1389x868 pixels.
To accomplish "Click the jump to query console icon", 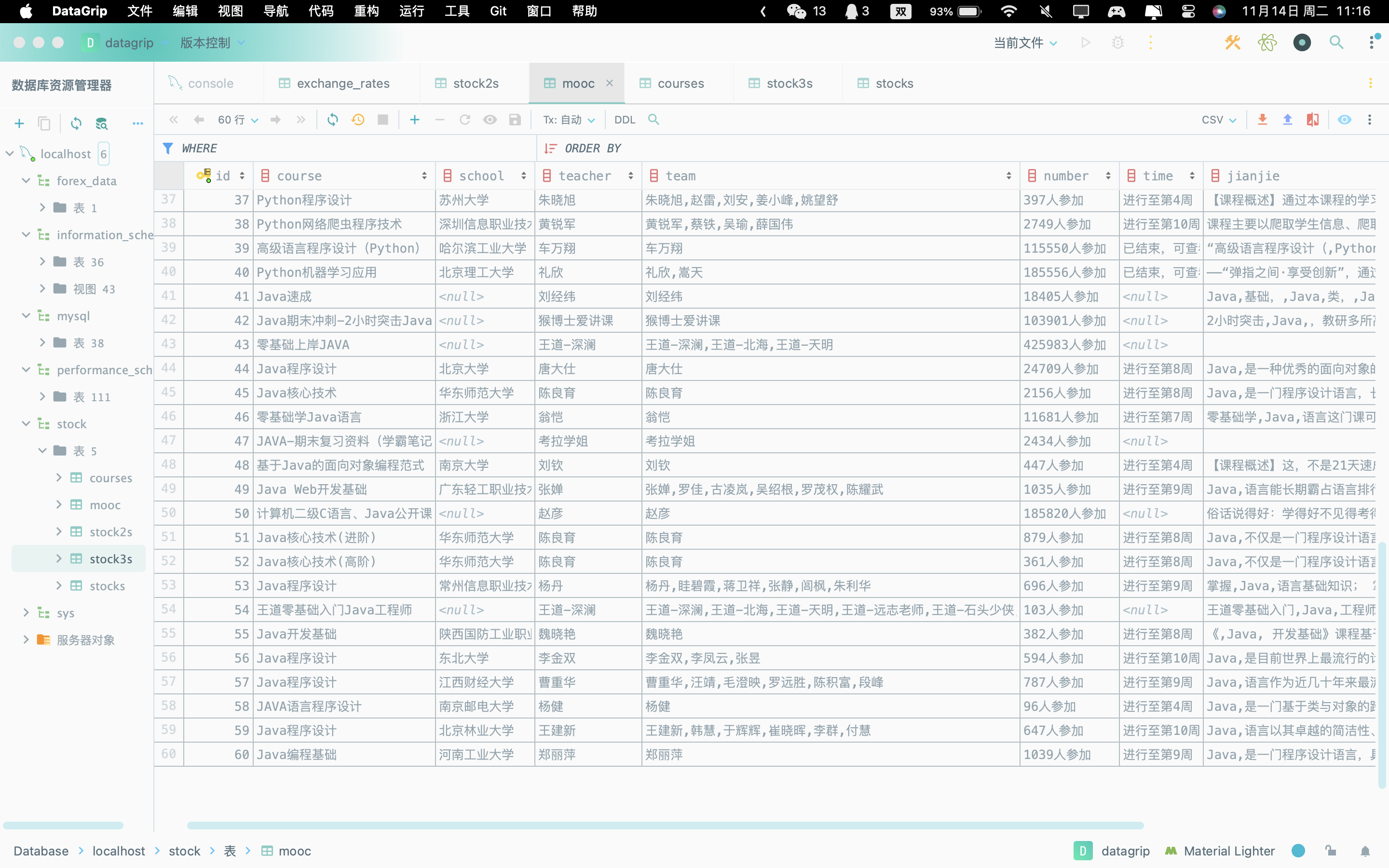I will point(102,123).
